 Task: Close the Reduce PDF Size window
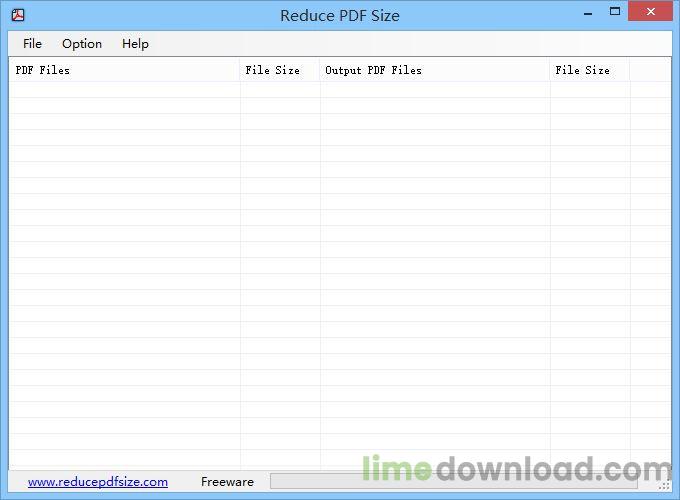point(650,11)
